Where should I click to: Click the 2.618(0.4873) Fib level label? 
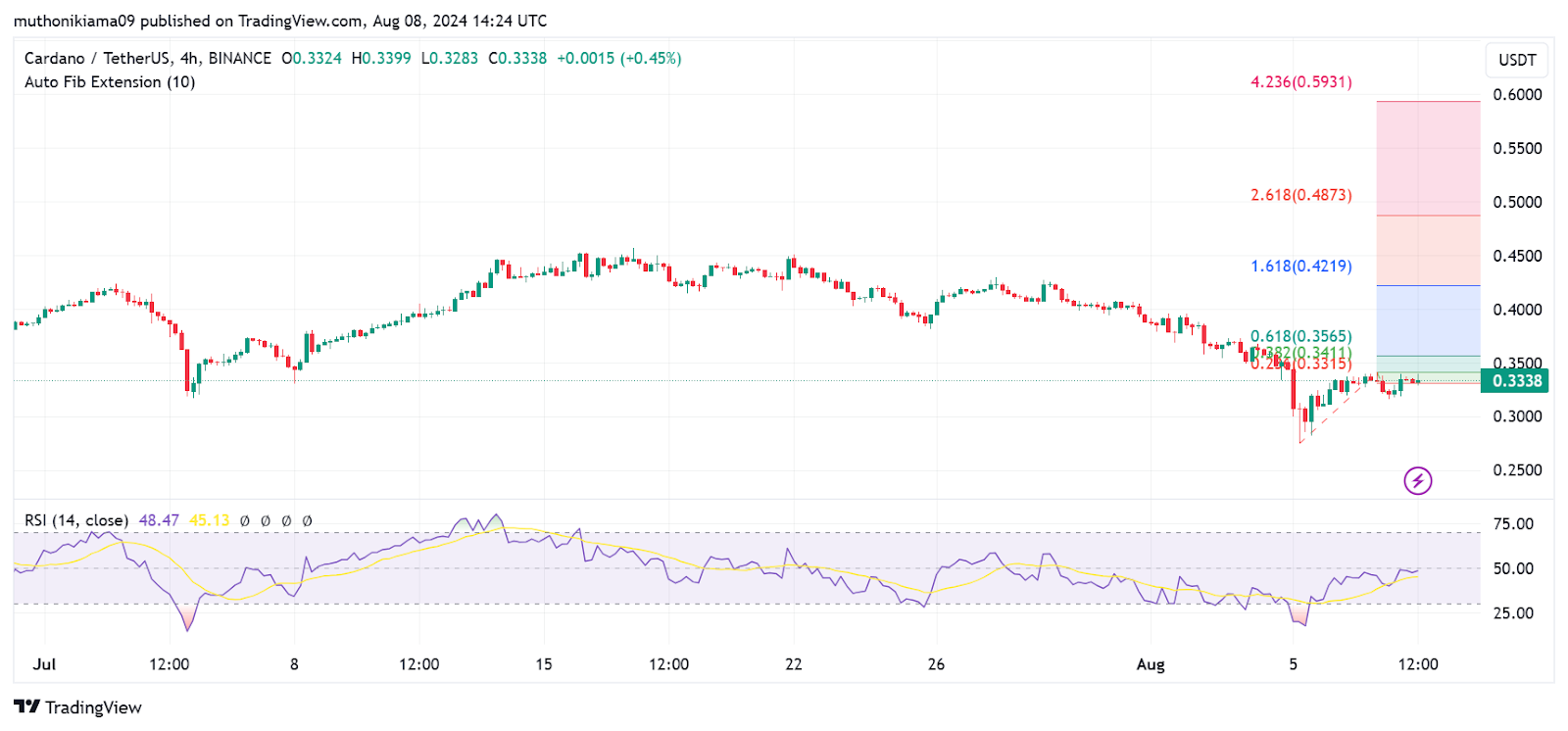pos(1301,195)
